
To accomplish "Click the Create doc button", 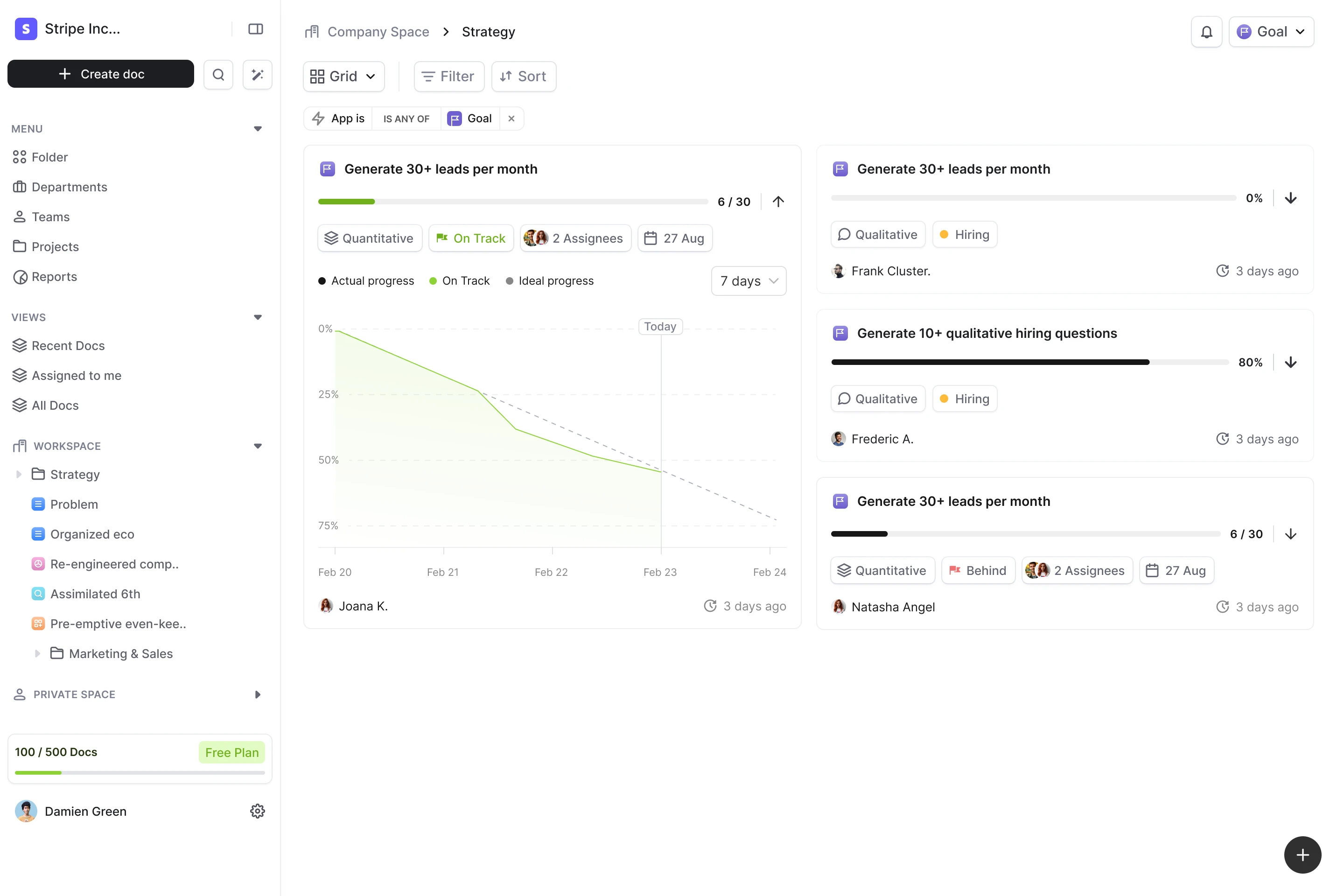I will [x=101, y=74].
